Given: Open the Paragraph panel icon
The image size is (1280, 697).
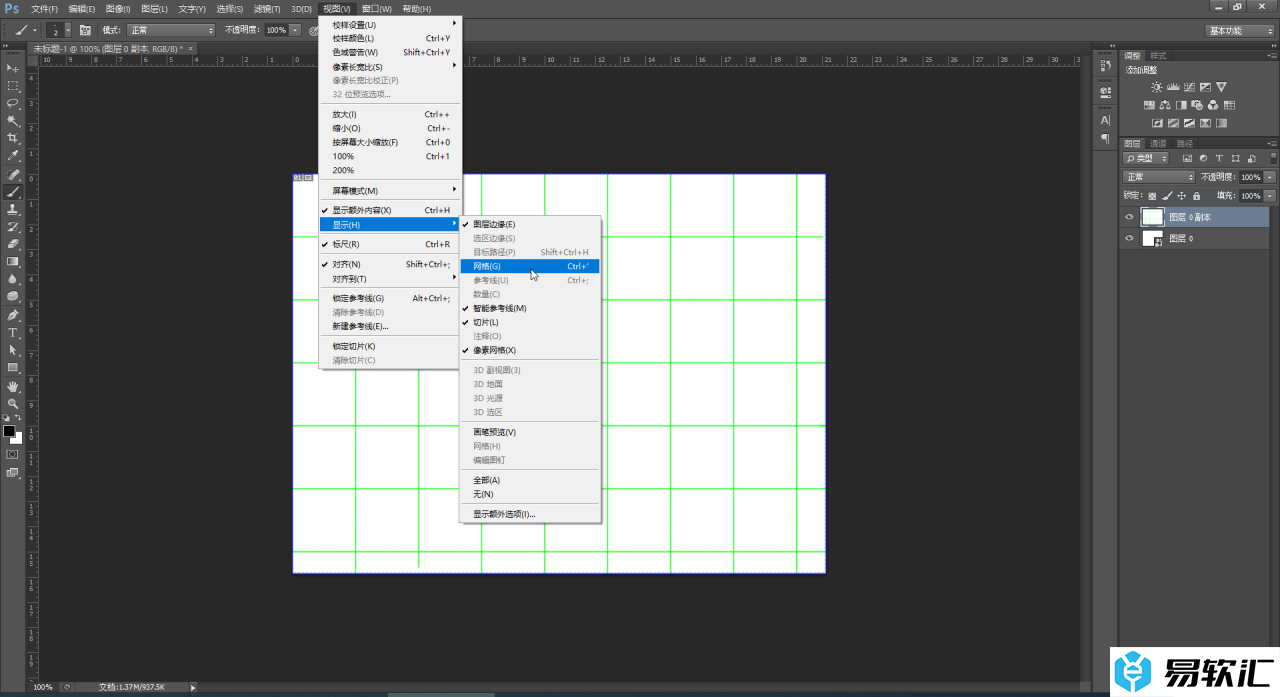Looking at the screenshot, I should coord(1105,138).
